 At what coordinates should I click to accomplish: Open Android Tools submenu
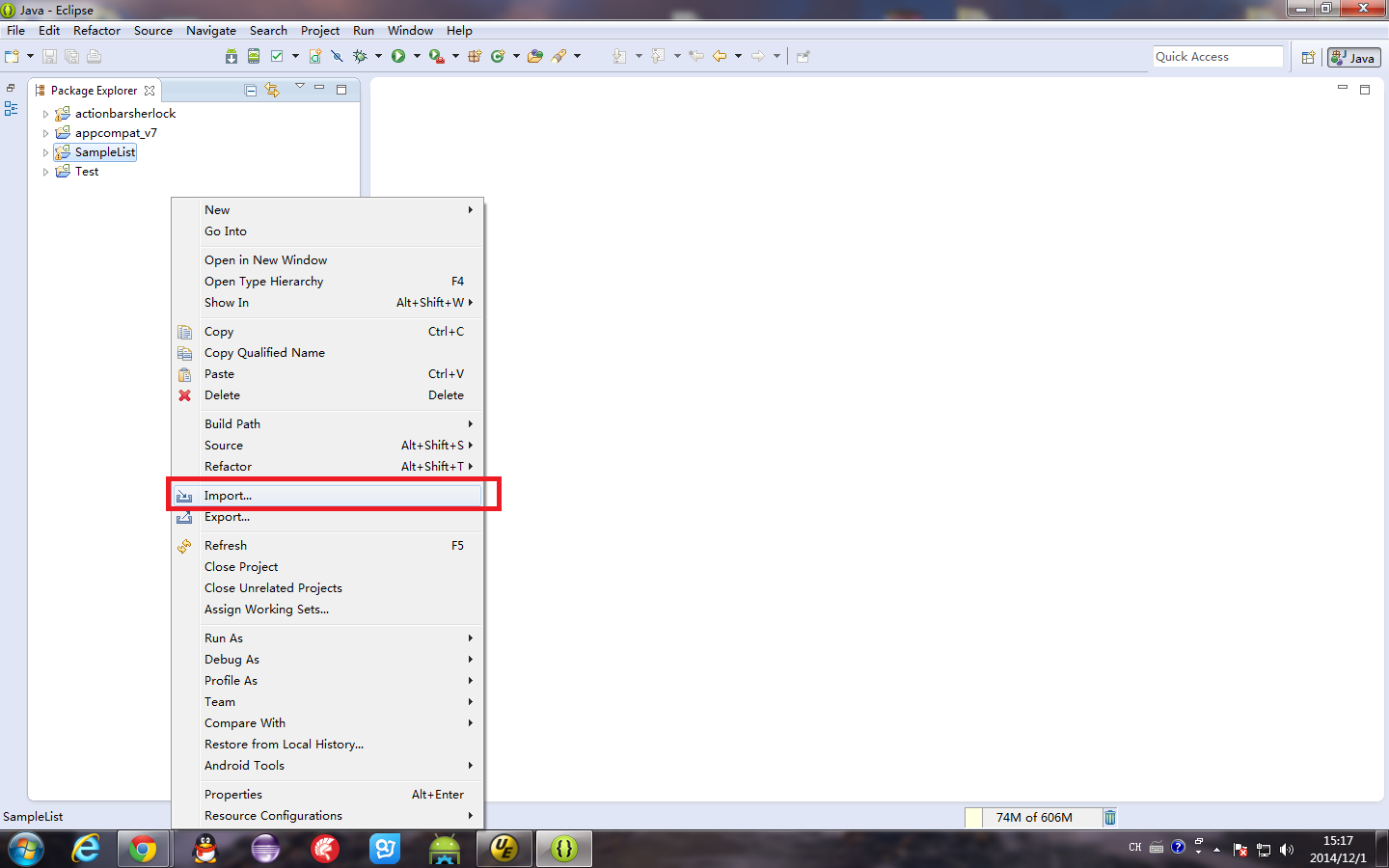328,766
